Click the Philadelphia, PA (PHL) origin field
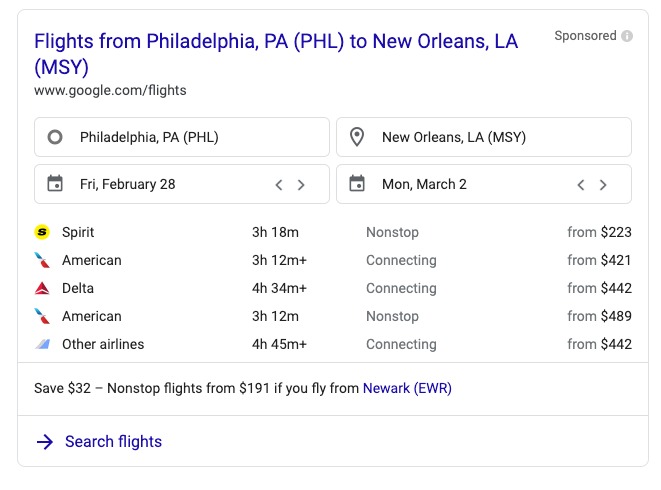The height and width of the screenshot is (490, 661). click(182, 137)
